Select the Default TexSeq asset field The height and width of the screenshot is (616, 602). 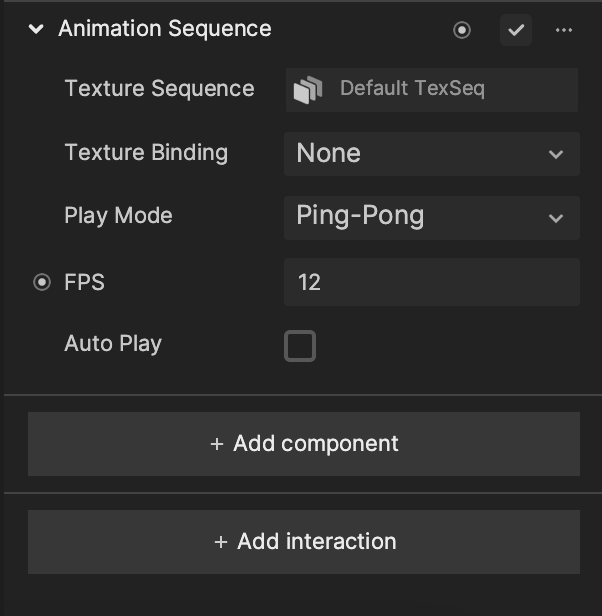(x=432, y=90)
